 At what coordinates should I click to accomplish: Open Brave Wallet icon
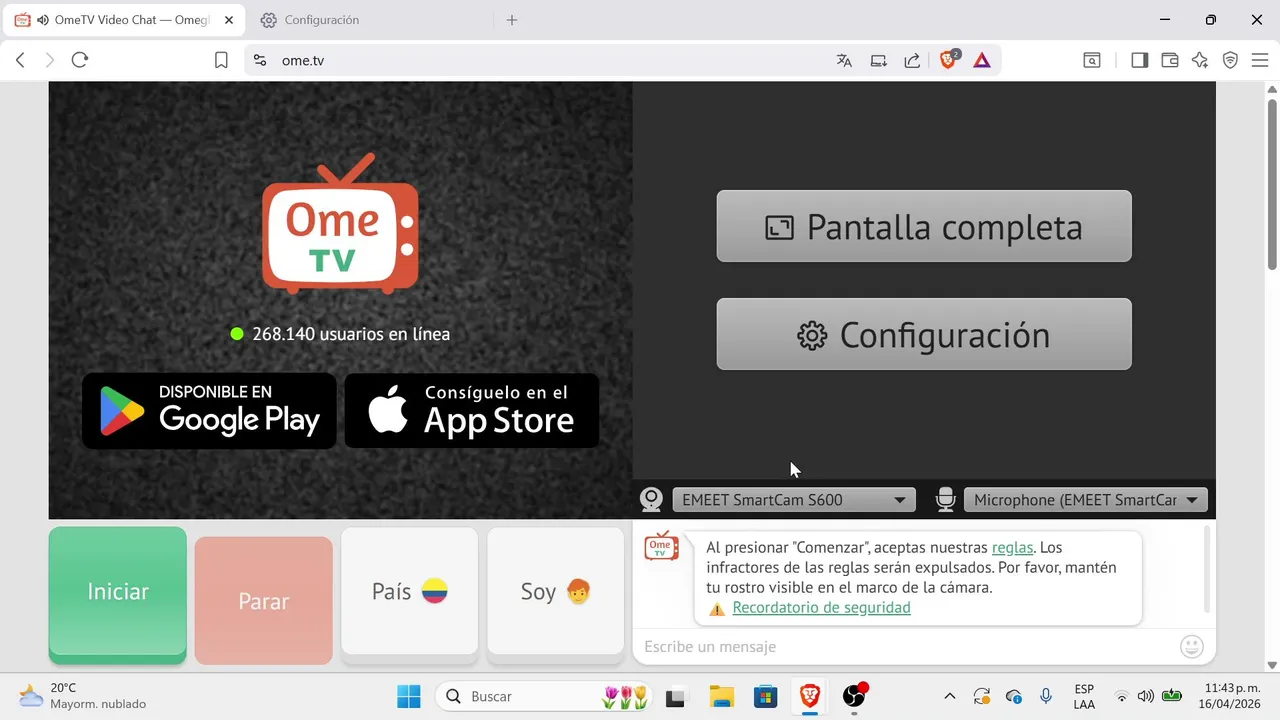coord(1169,60)
